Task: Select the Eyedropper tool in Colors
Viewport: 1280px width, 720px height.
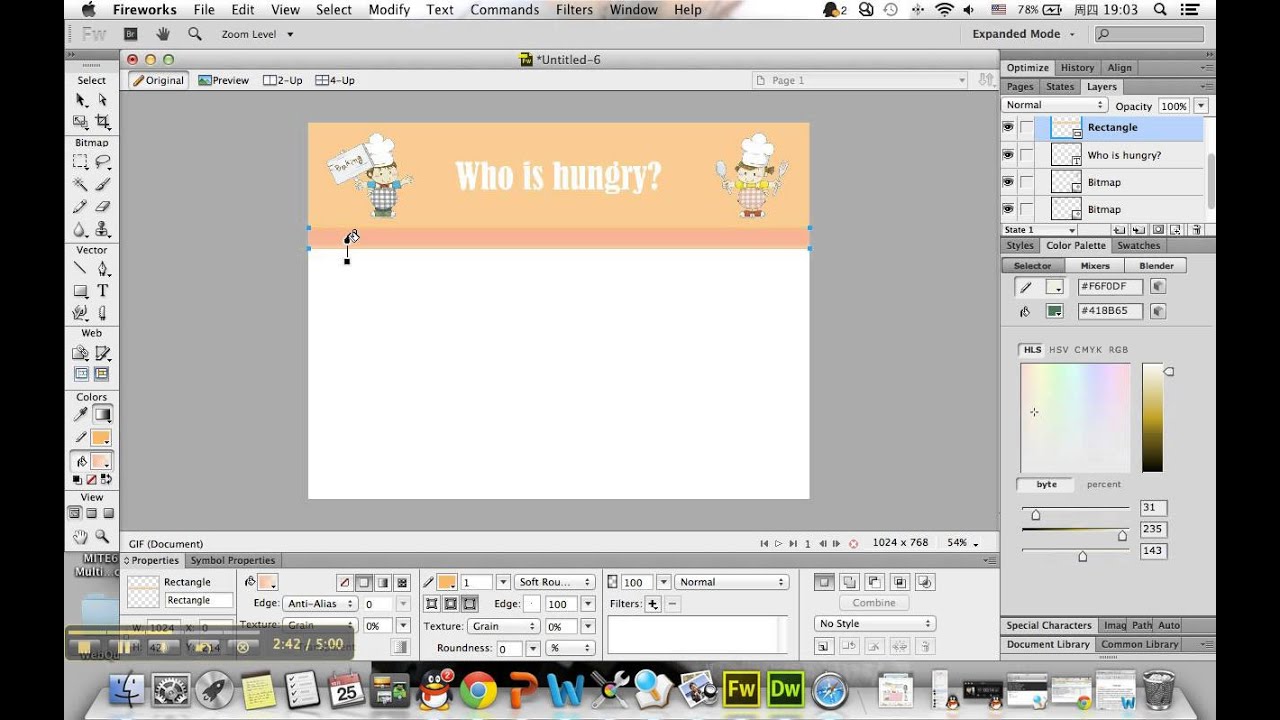Action: [81, 414]
